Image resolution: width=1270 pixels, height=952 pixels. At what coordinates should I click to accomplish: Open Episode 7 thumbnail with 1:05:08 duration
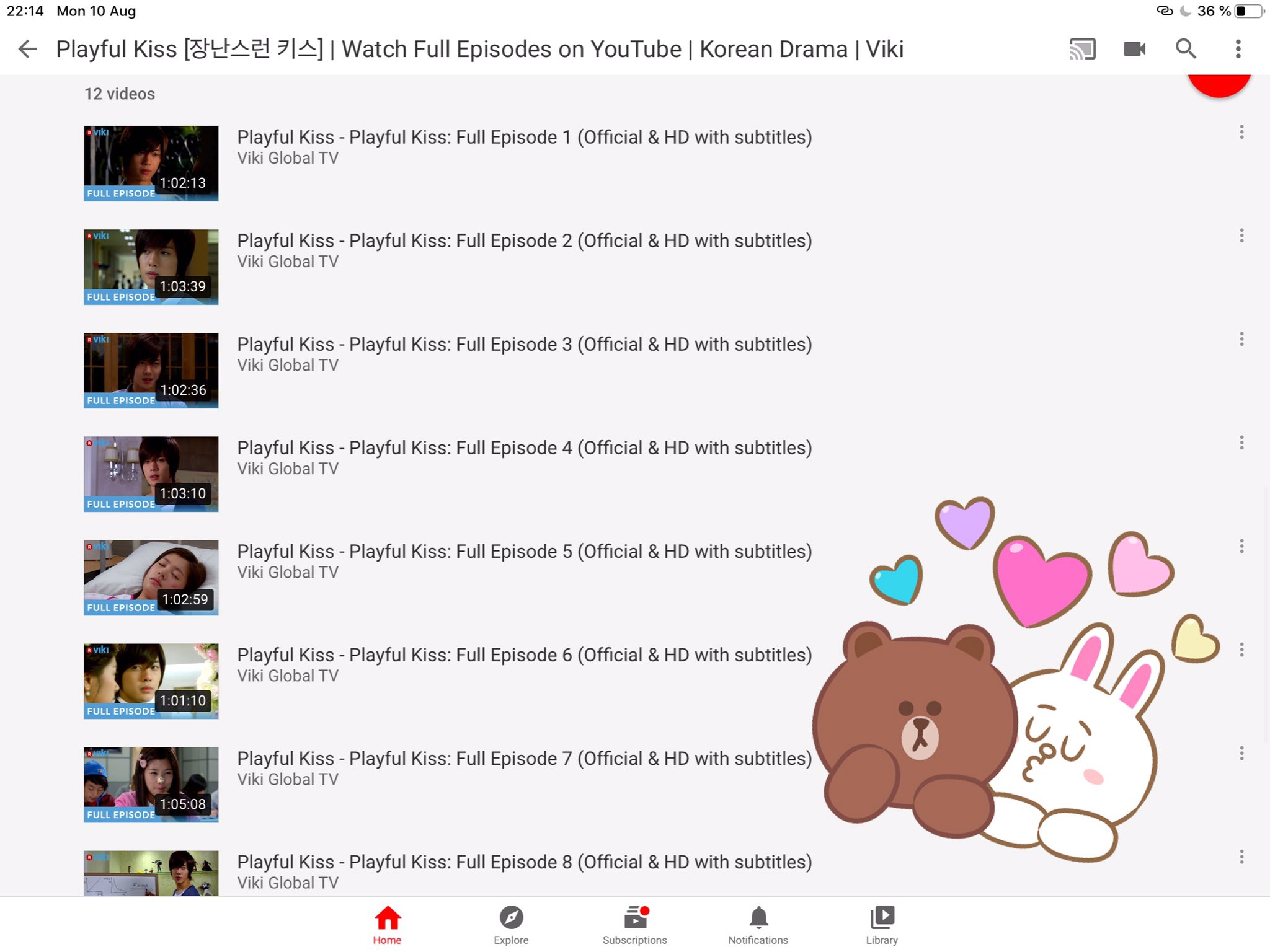(151, 785)
